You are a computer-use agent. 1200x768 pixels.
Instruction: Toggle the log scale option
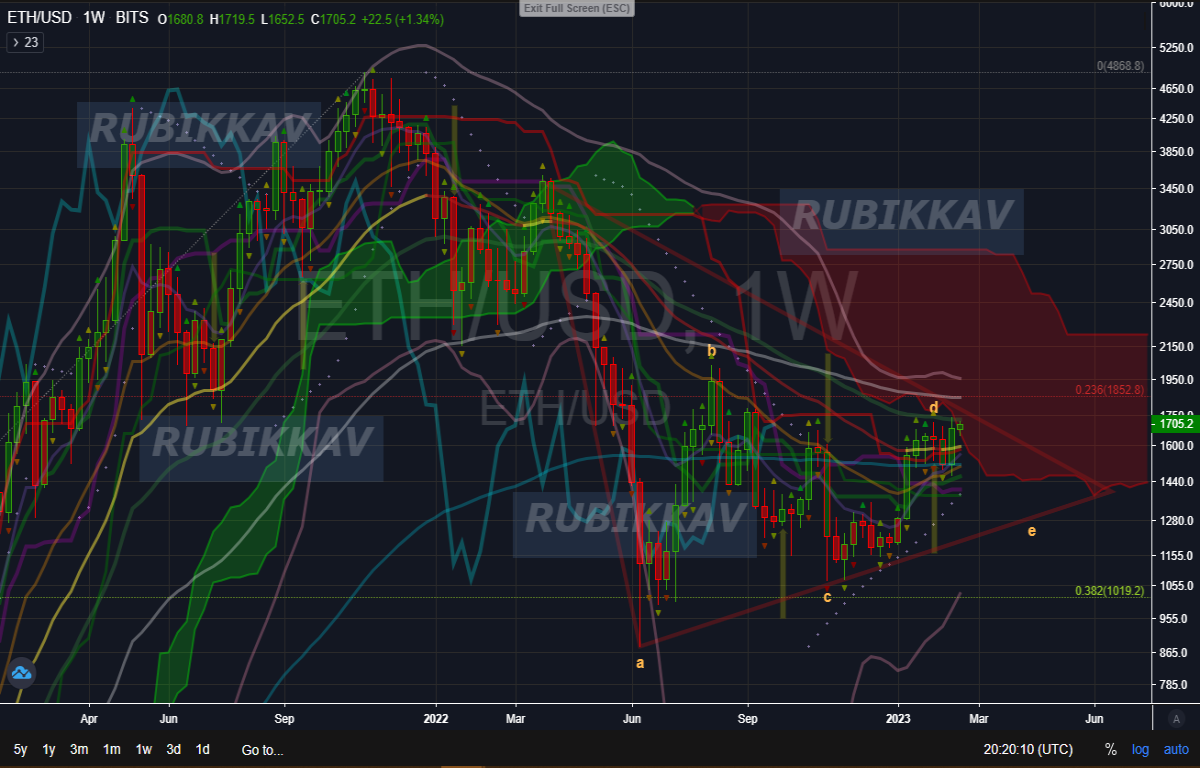[x=1140, y=749]
